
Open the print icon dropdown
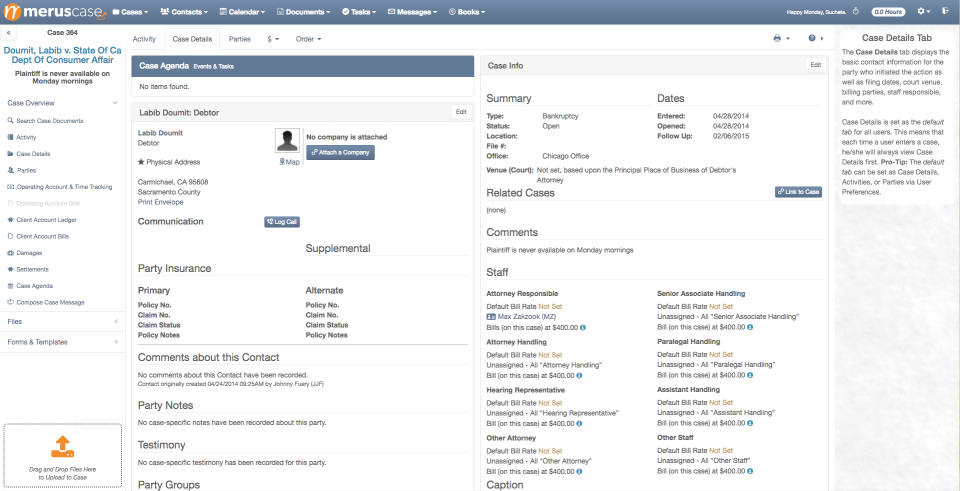coord(781,39)
